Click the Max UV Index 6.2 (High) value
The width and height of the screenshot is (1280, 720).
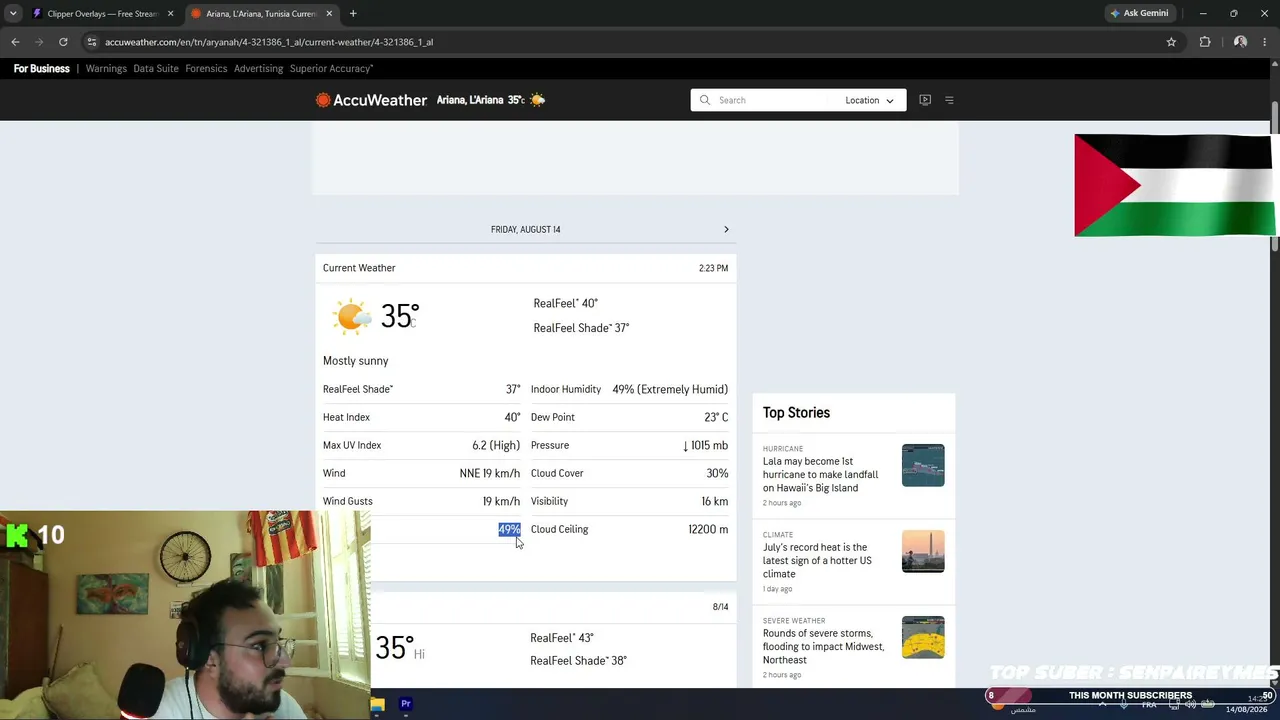[496, 445]
